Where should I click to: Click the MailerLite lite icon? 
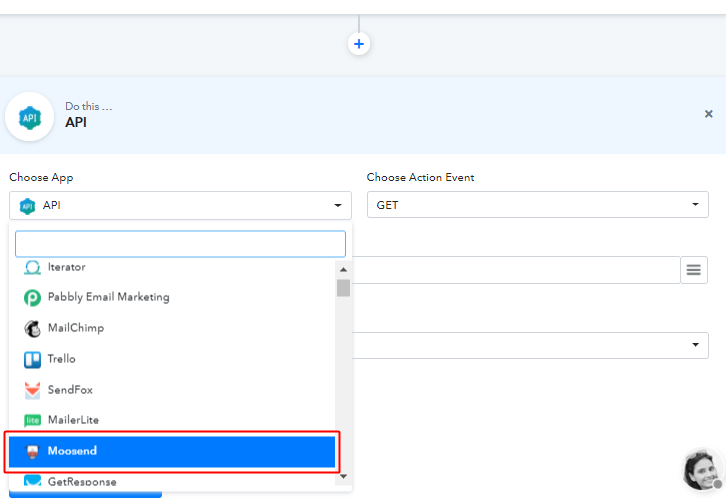(32, 420)
